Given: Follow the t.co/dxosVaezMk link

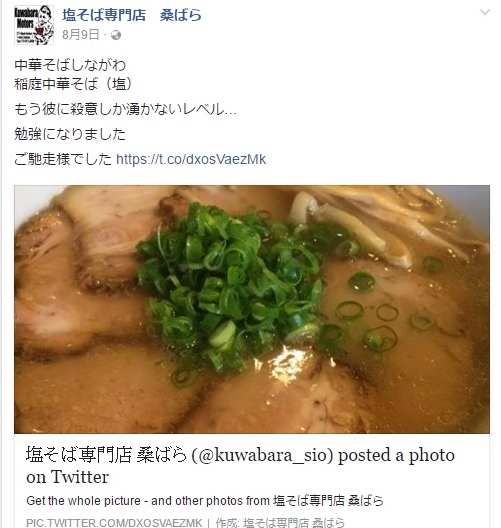Looking at the screenshot, I should (191, 159).
